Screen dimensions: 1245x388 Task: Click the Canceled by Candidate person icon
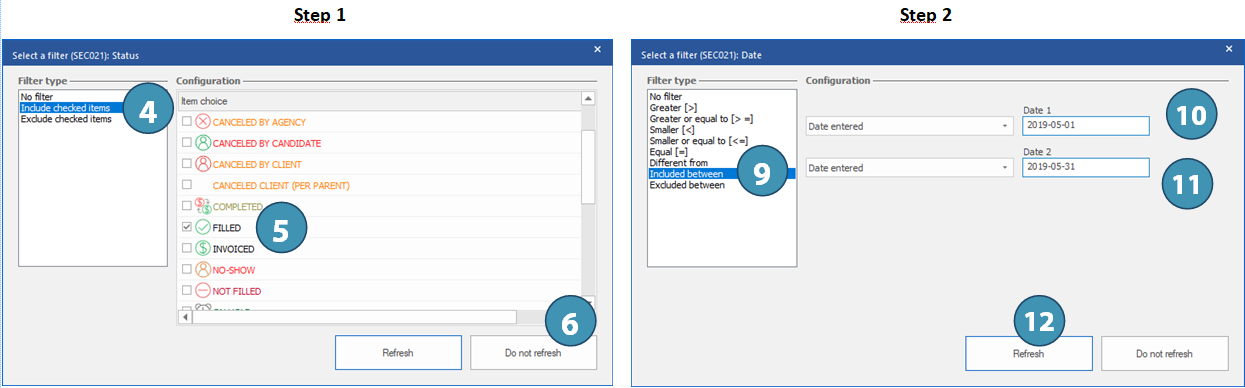pyautogui.click(x=203, y=143)
